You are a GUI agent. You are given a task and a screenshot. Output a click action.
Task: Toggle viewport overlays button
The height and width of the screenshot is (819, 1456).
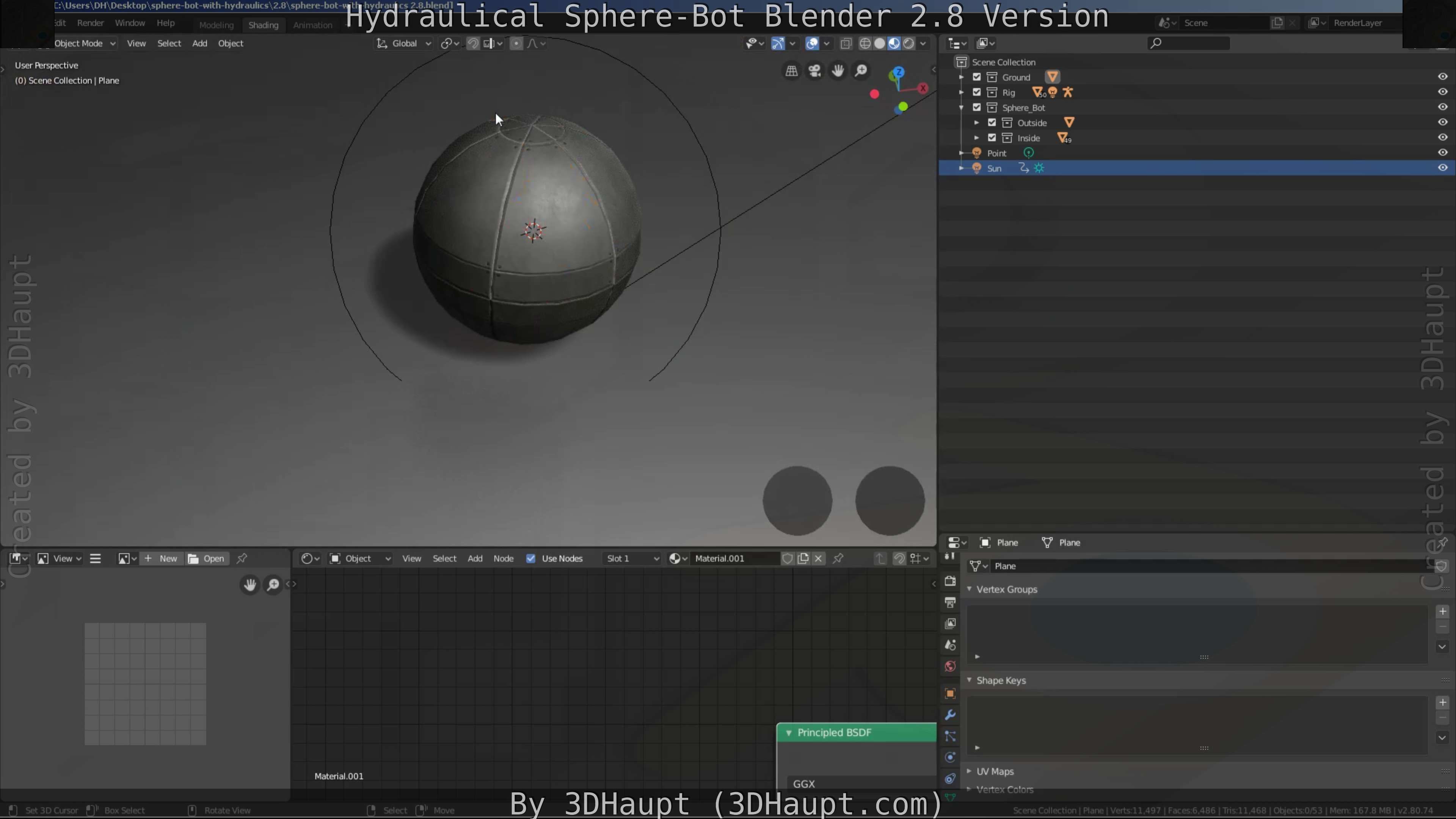812,44
